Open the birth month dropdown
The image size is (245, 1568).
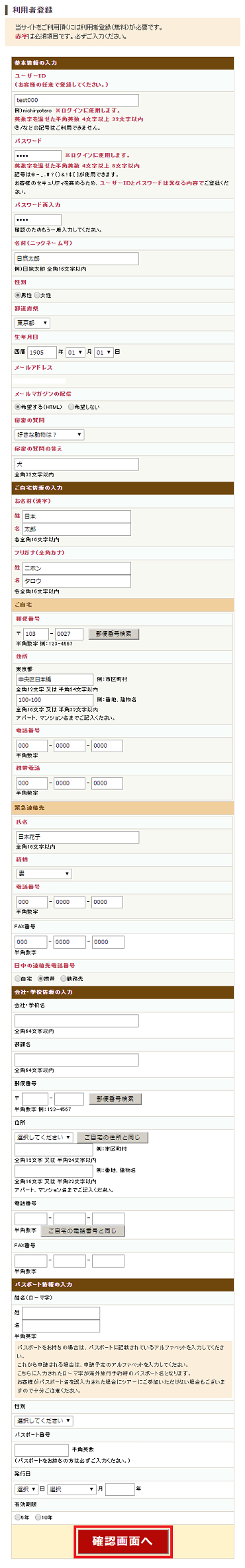point(75,352)
